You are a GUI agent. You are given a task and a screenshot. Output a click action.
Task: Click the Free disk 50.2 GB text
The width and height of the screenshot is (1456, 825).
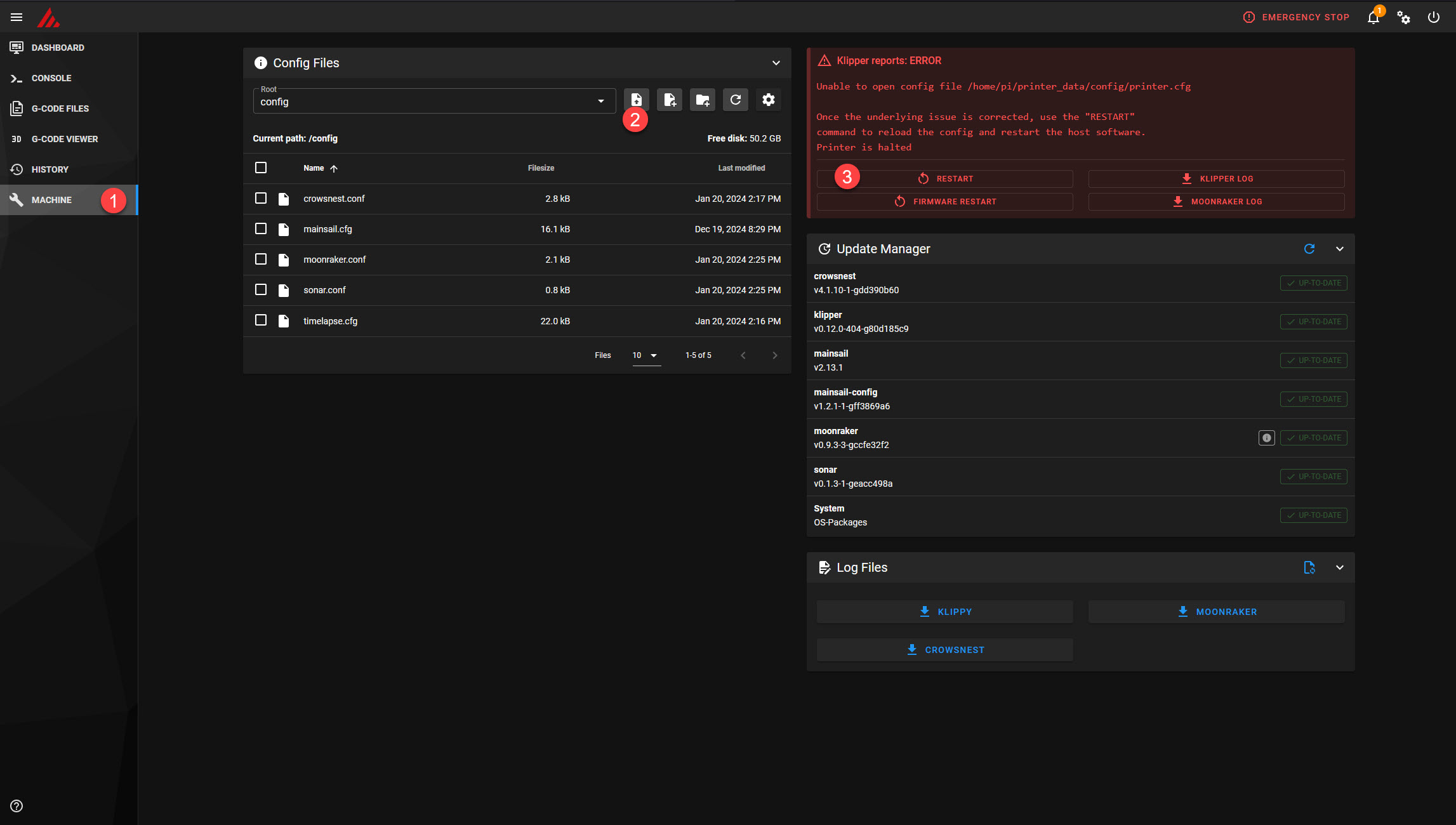(744, 138)
